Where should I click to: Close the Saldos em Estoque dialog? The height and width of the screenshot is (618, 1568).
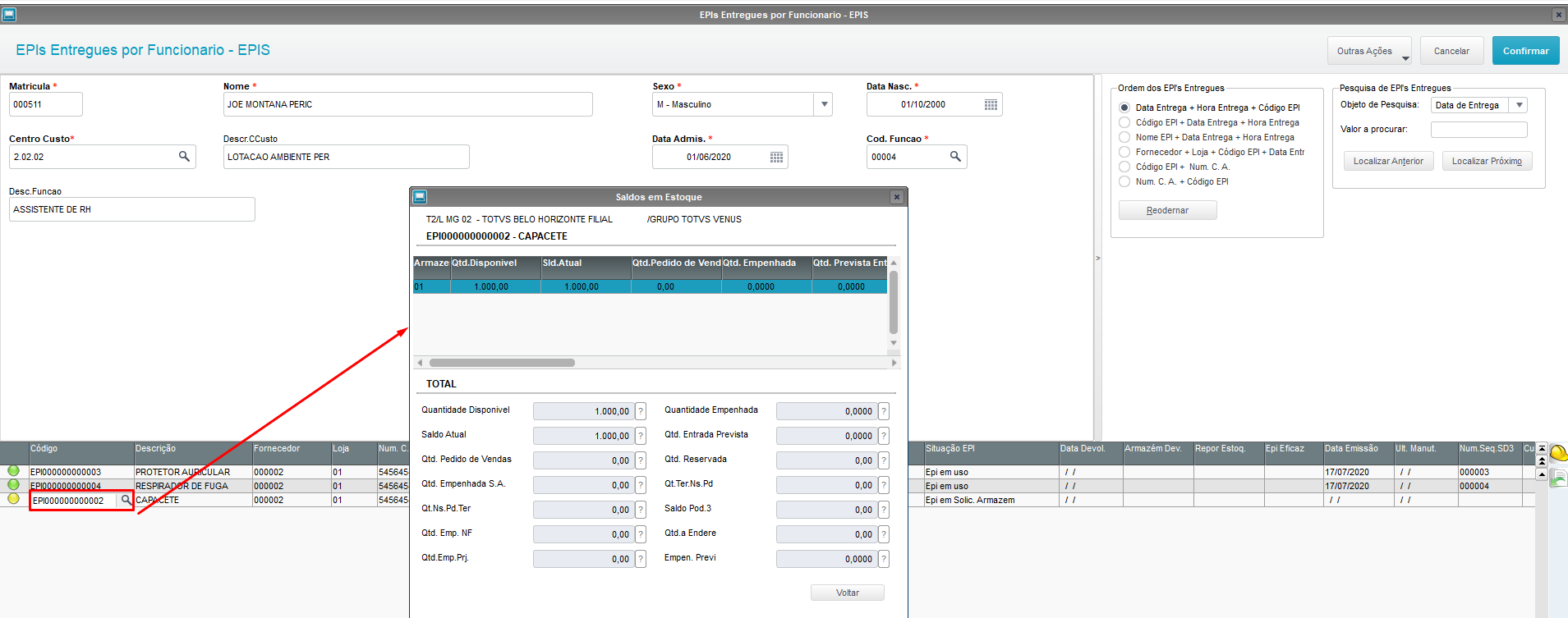pos(897,197)
